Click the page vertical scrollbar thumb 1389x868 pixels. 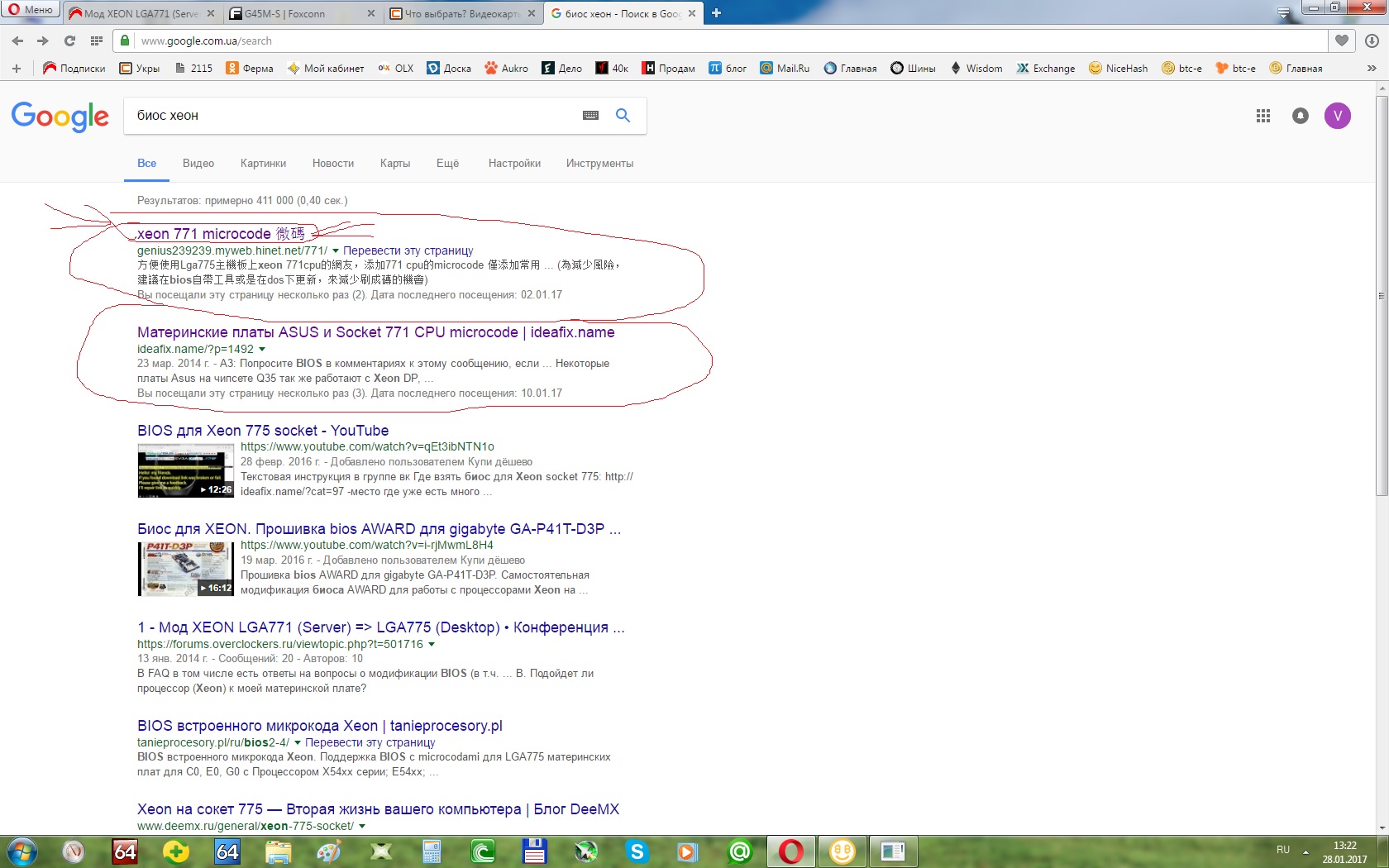click(1382, 296)
